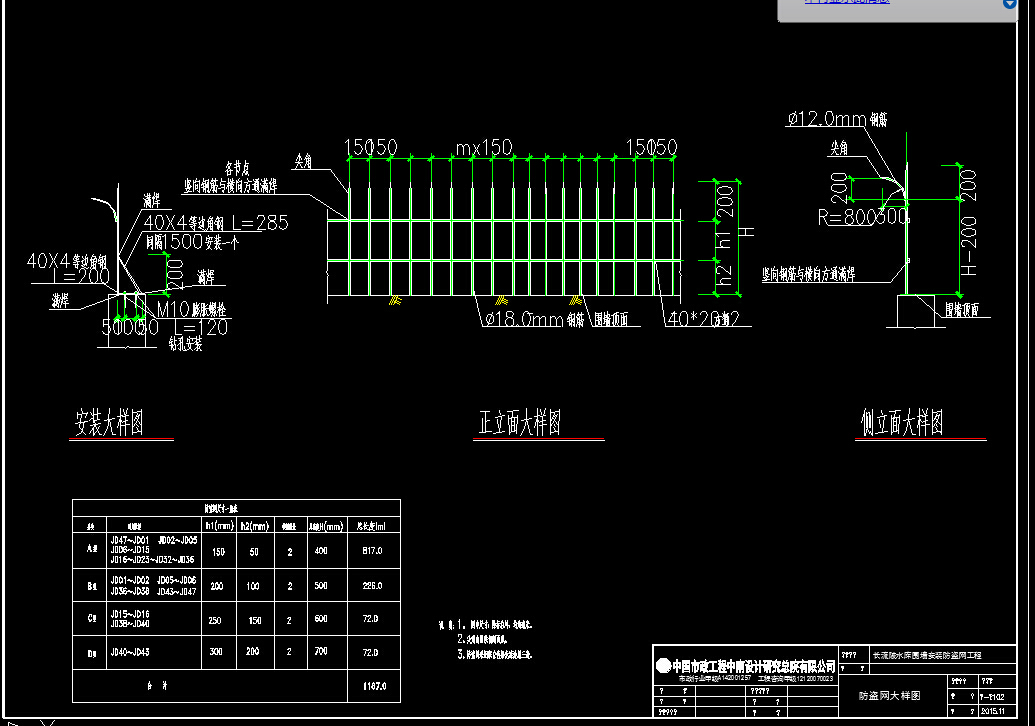Select the 正立面大样图 drawing title
The width and height of the screenshot is (1035, 726).
(519, 423)
